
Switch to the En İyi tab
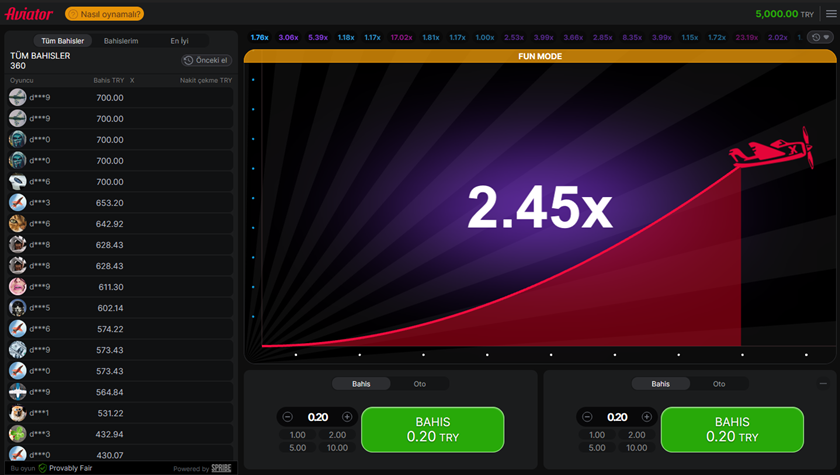(179, 41)
